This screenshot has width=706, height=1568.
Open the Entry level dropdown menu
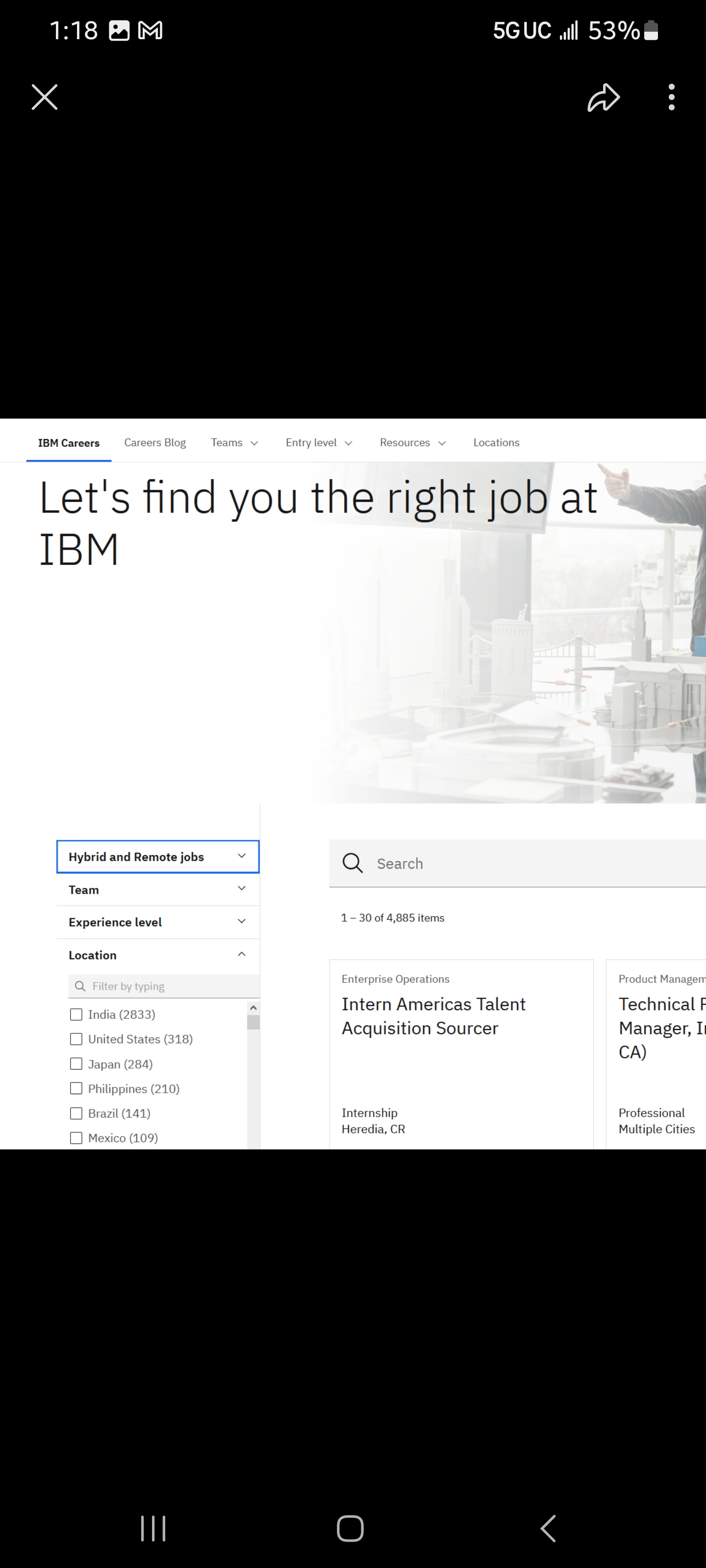(x=319, y=442)
